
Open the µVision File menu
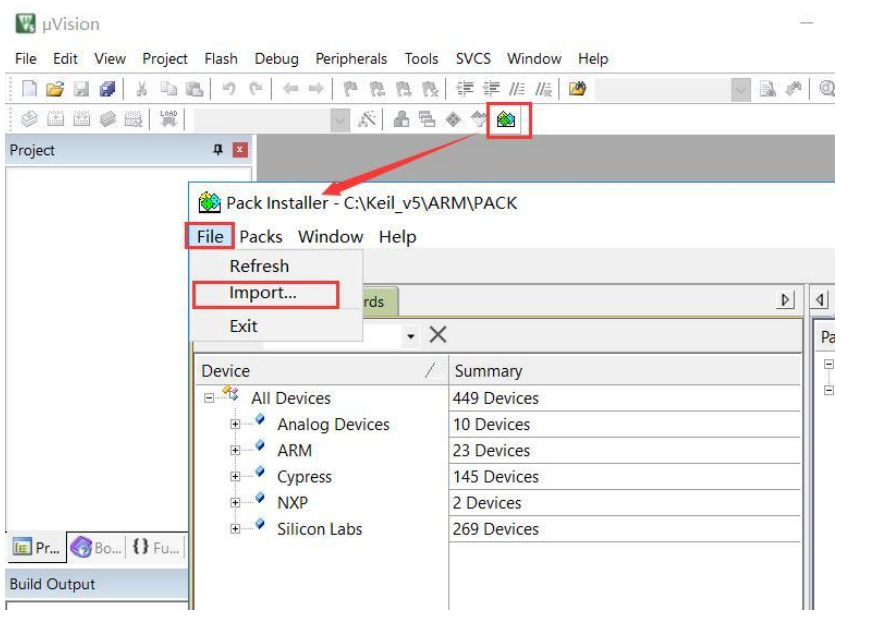[x=26, y=59]
